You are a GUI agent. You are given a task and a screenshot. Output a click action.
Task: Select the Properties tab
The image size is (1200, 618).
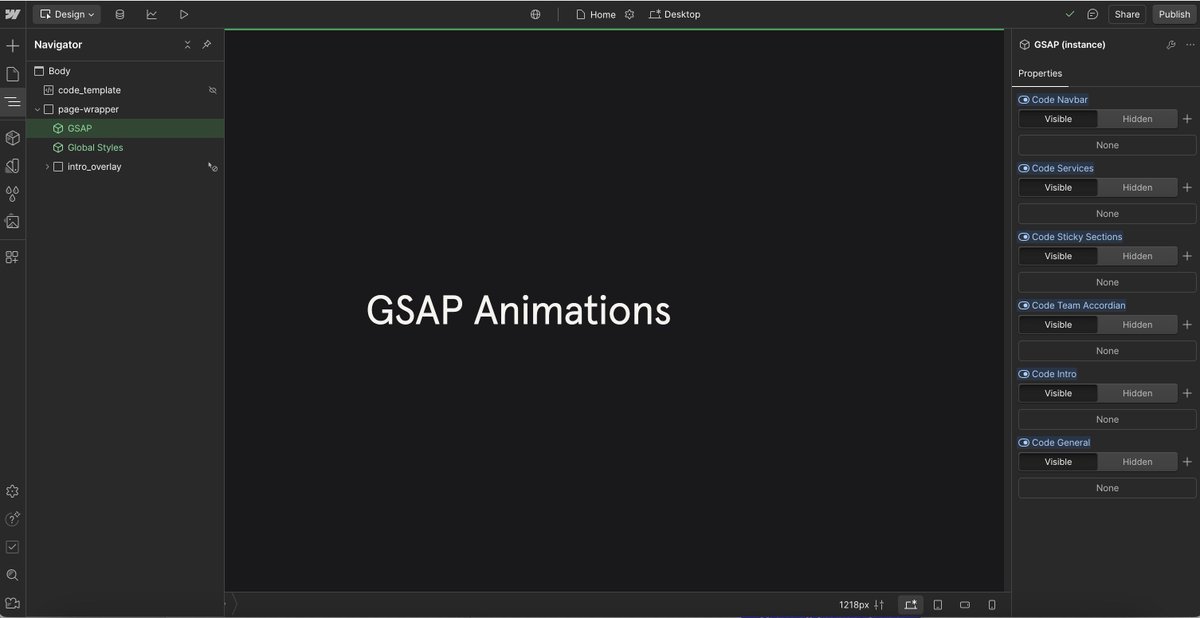(x=1040, y=73)
